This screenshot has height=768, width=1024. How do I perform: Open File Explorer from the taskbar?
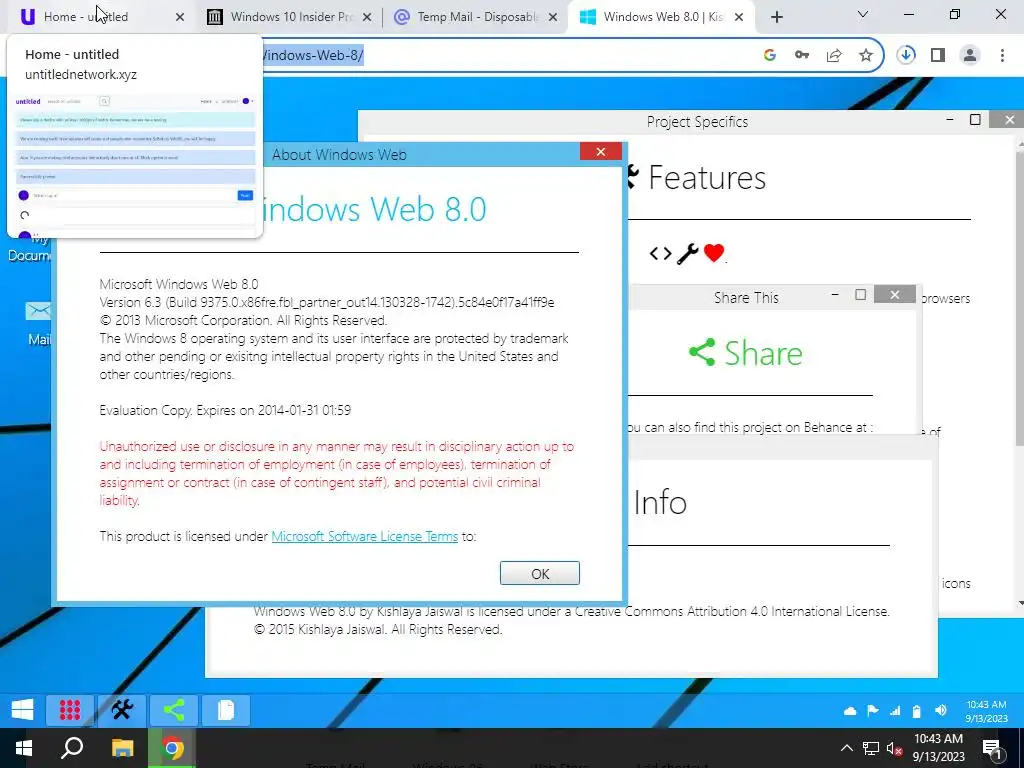click(x=122, y=748)
